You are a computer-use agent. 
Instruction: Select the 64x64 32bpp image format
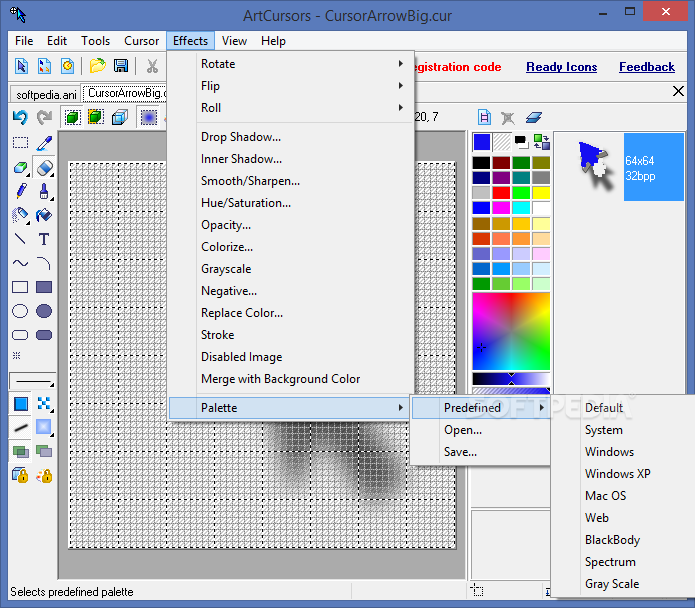pos(653,167)
